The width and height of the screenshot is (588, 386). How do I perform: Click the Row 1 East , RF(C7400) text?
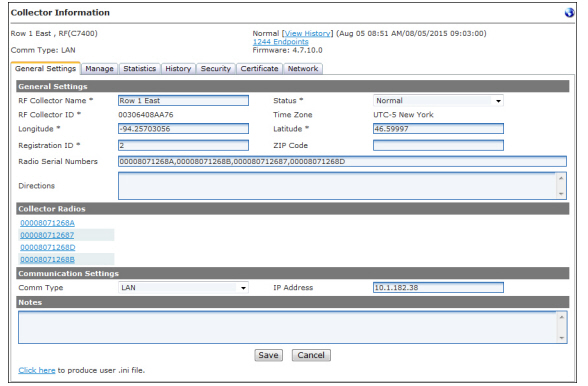click(54, 33)
